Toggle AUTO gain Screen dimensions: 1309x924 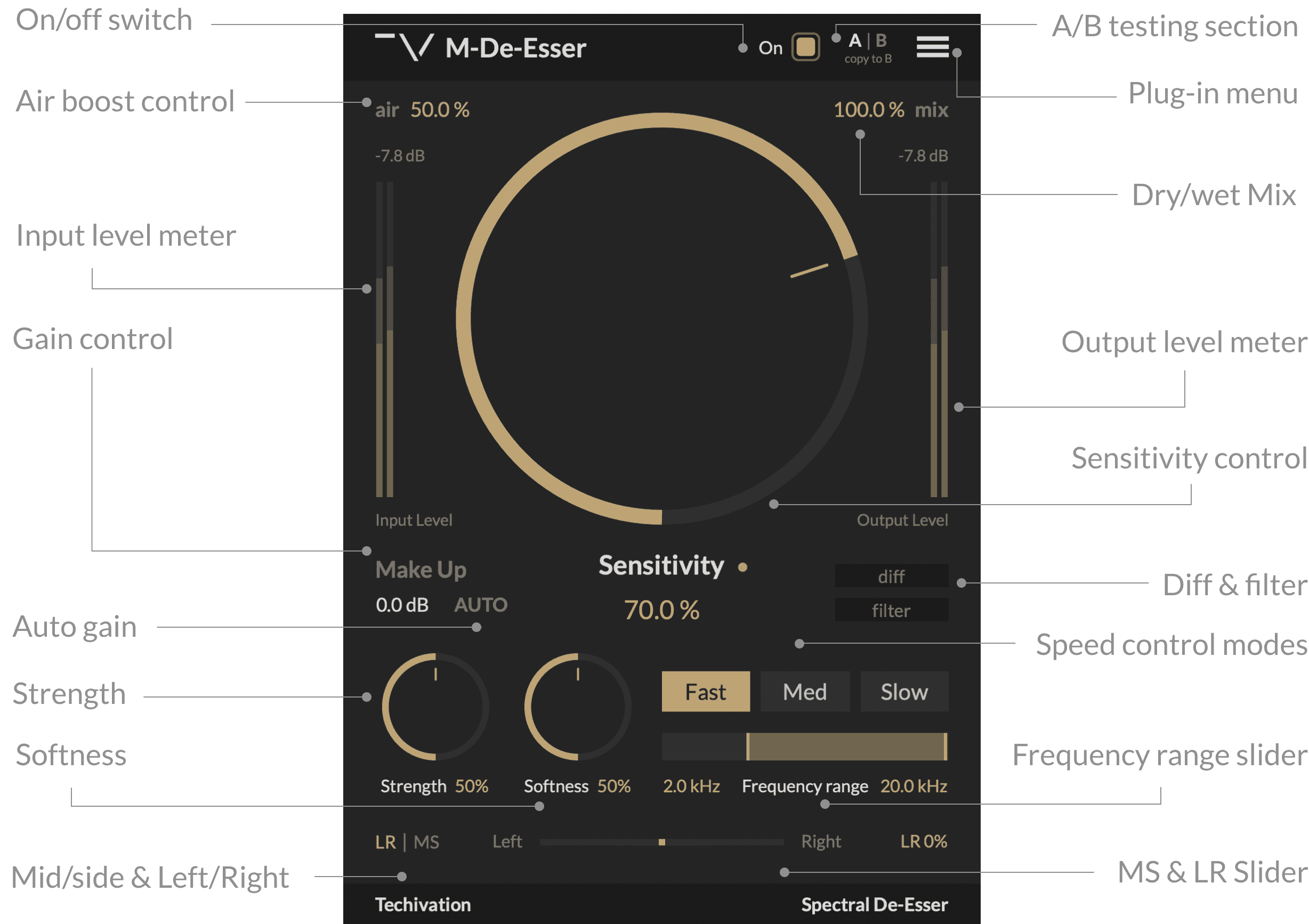click(481, 605)
